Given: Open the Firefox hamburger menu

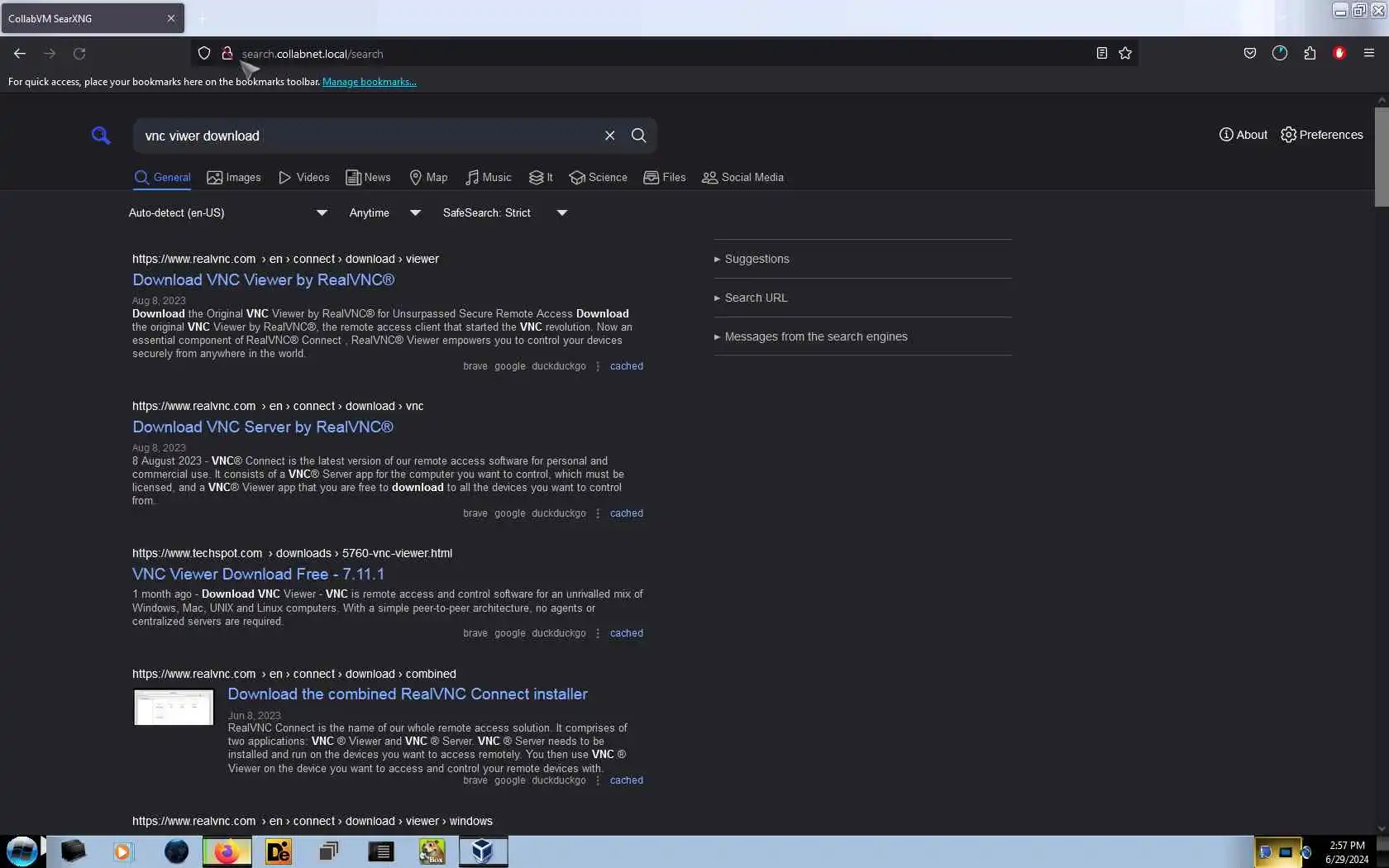Looking at the screenshot, I should tap(1369, 54).
